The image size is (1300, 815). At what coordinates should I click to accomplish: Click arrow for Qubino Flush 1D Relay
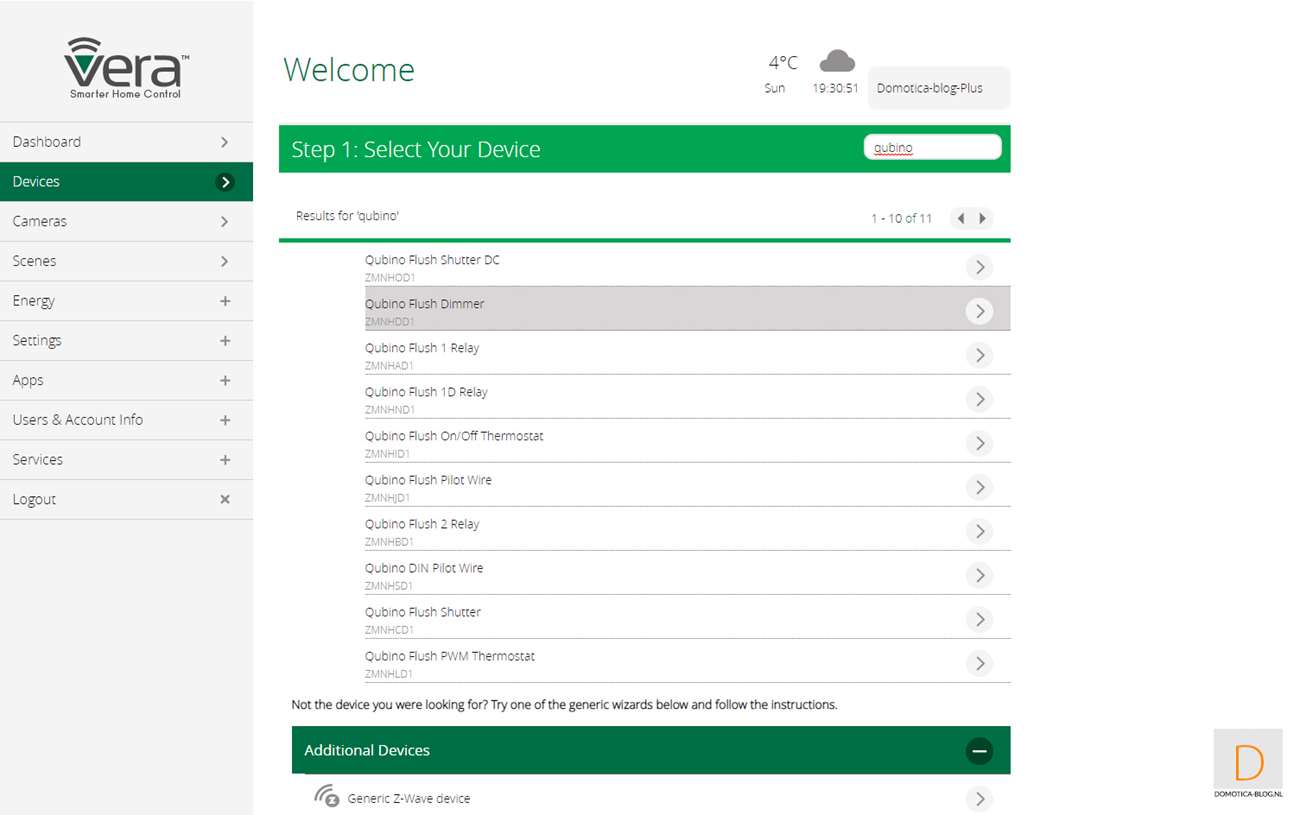[x=980, y=399]
